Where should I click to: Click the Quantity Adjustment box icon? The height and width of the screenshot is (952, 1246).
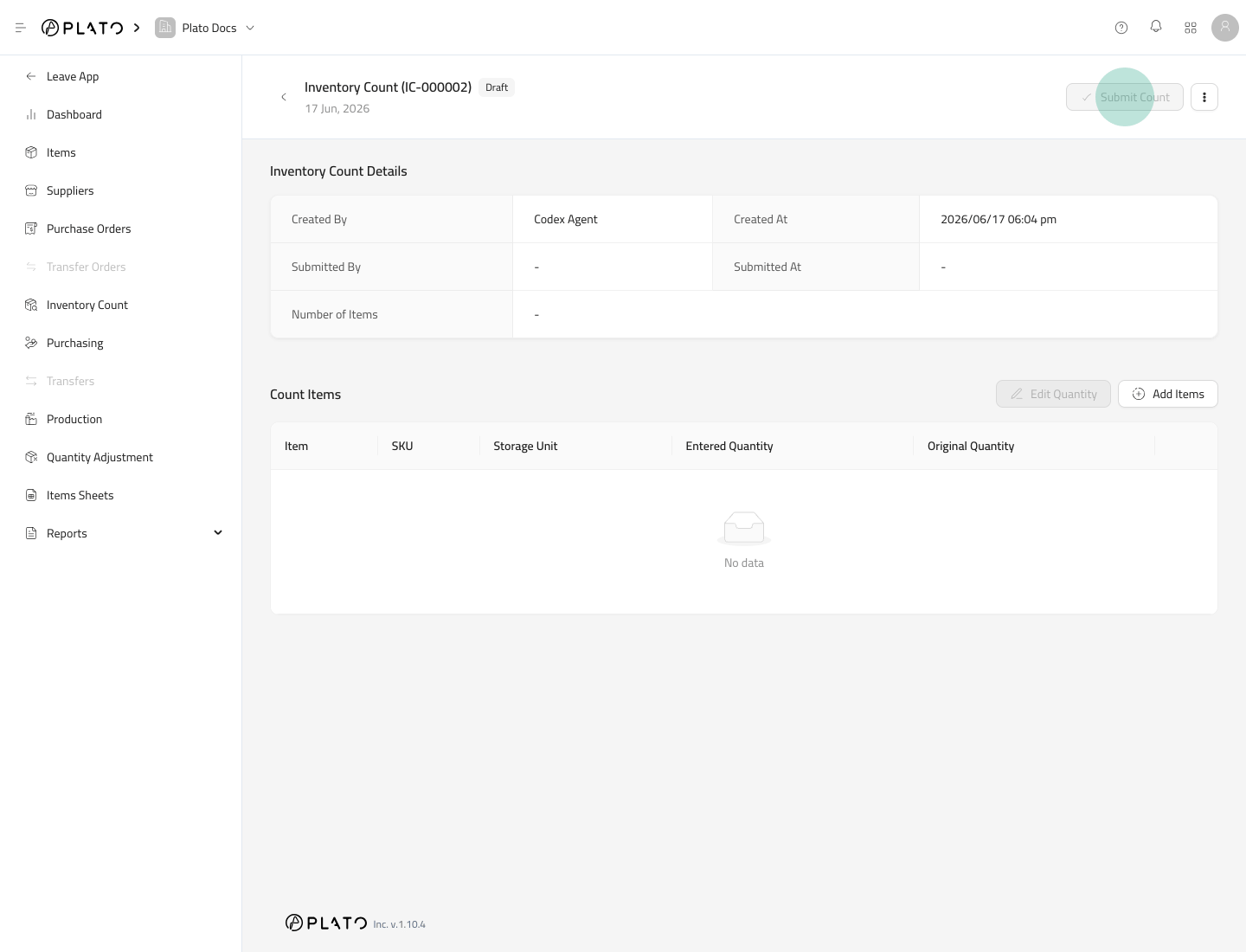coord(31,457)
